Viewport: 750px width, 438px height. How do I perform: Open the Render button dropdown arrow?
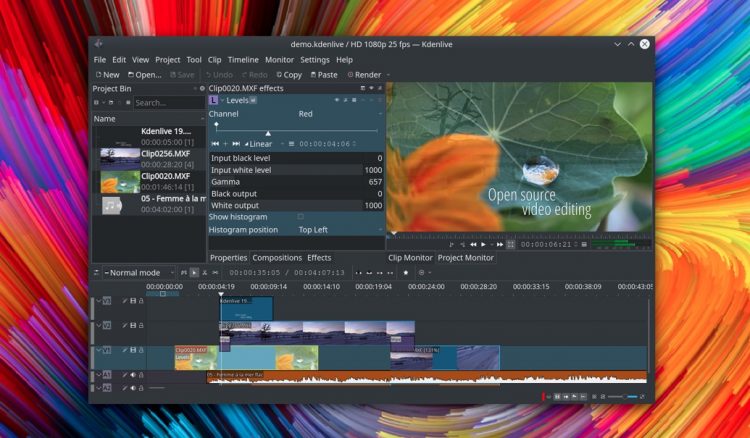[388, 75]
